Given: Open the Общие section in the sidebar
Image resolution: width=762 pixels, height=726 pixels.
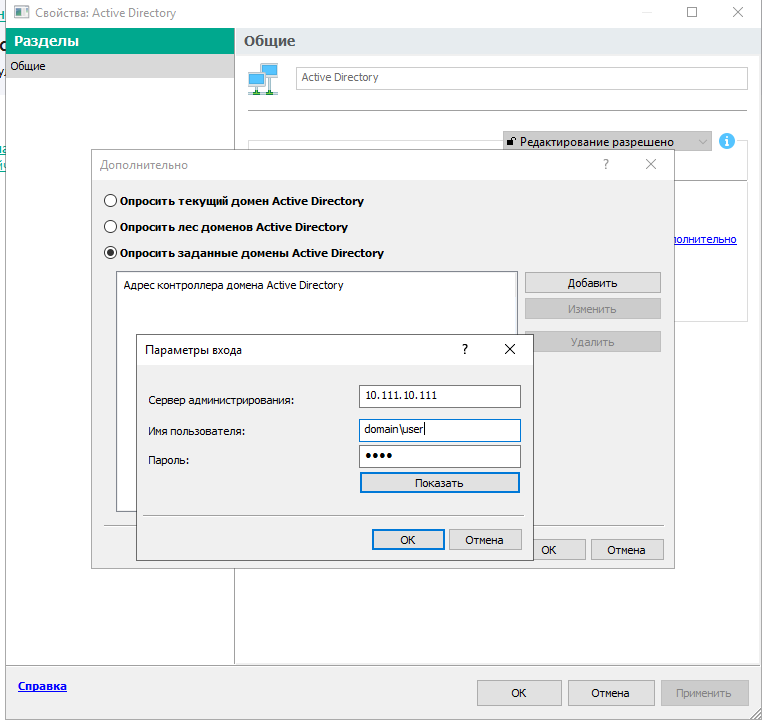Looking at the screenshot, I should click(x=120, y=66).
